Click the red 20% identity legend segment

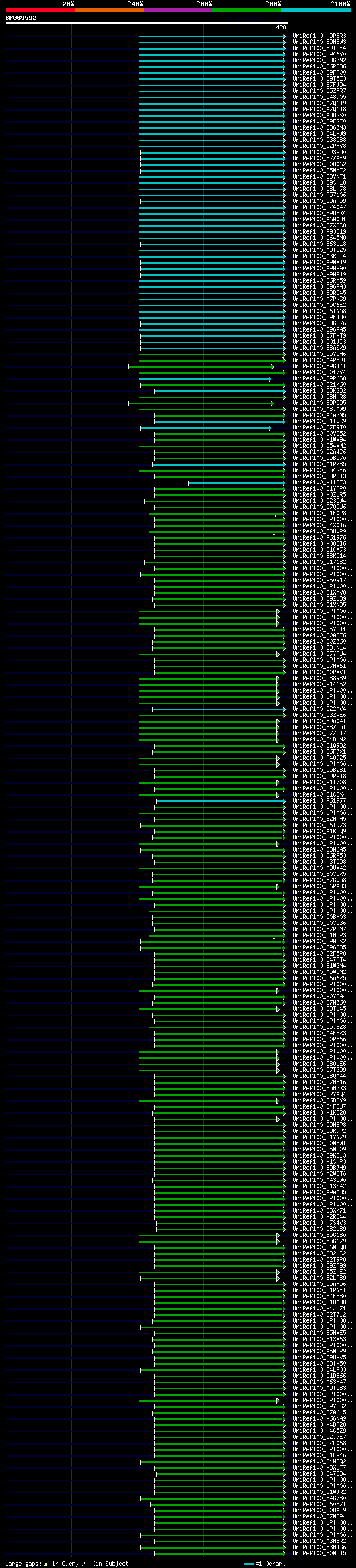[39, 10]
